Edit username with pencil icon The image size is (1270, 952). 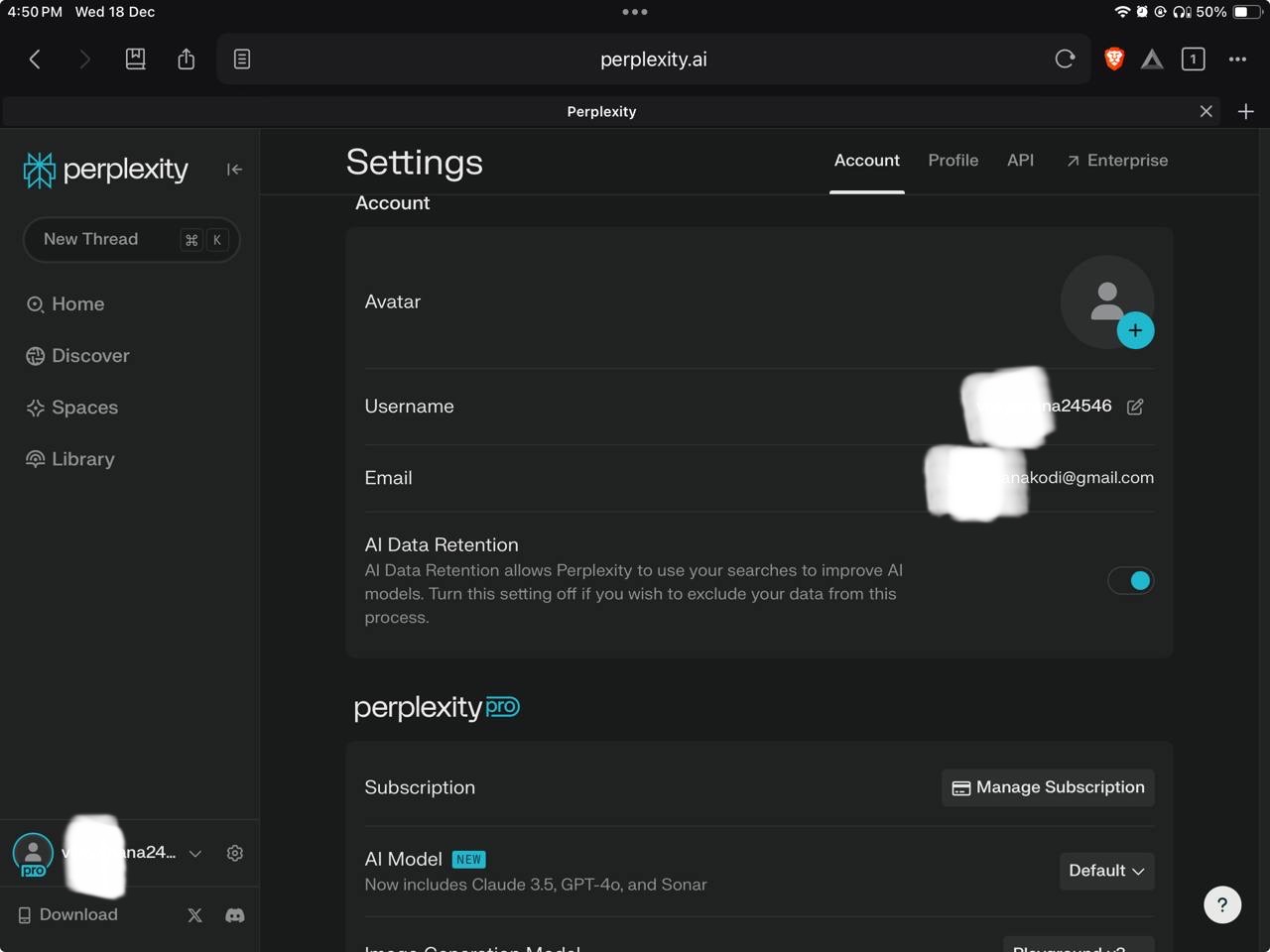[1135, 407]
